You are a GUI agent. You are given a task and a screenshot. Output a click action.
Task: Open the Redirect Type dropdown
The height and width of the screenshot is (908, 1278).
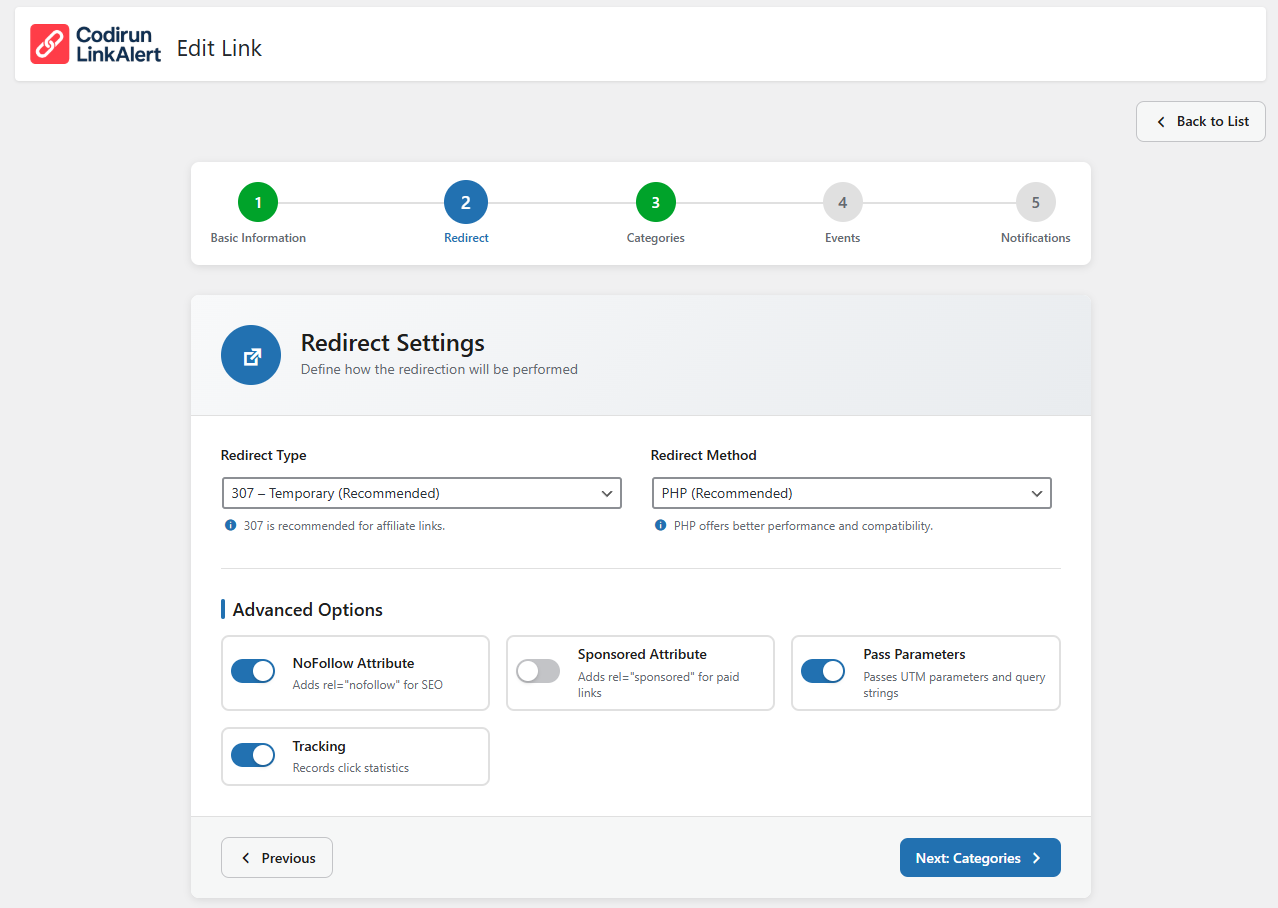click(x=421, y=493)
